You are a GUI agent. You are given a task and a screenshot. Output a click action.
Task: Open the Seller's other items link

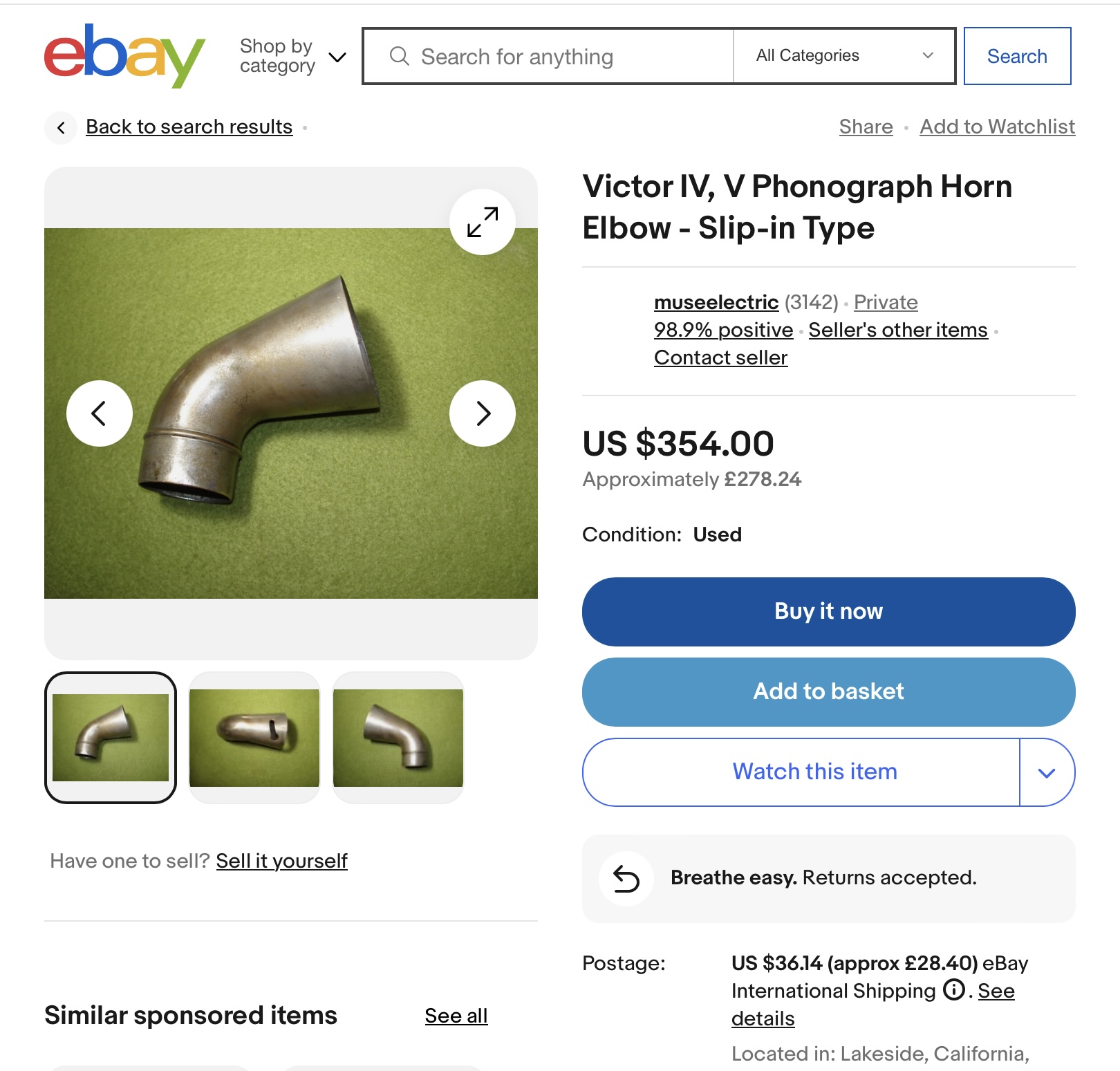(x=897, y=330)
